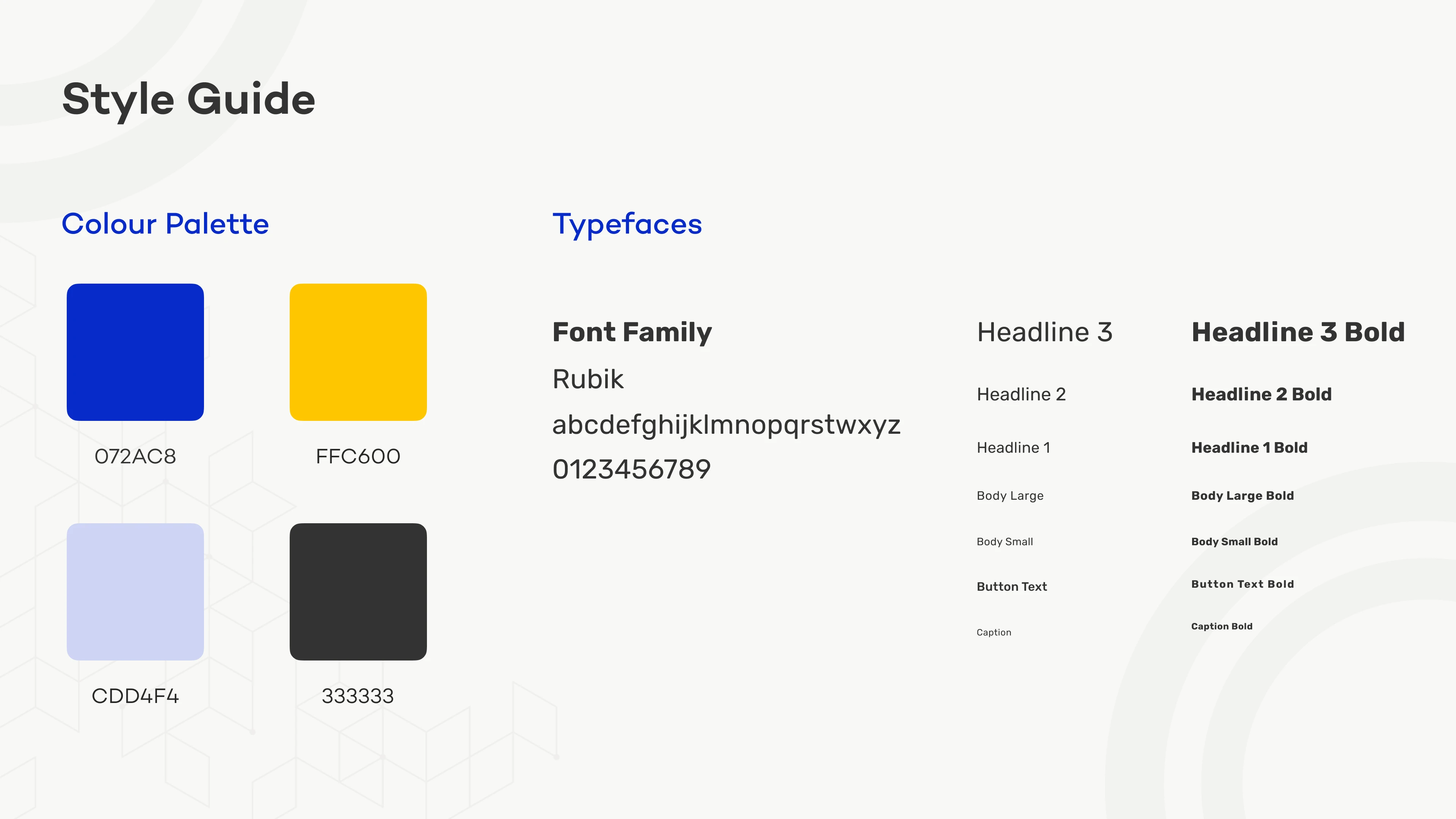Click the blue 072AC8 colour swatch
This screenshot has width=1456, height=819.
click(x=135, y=351)
